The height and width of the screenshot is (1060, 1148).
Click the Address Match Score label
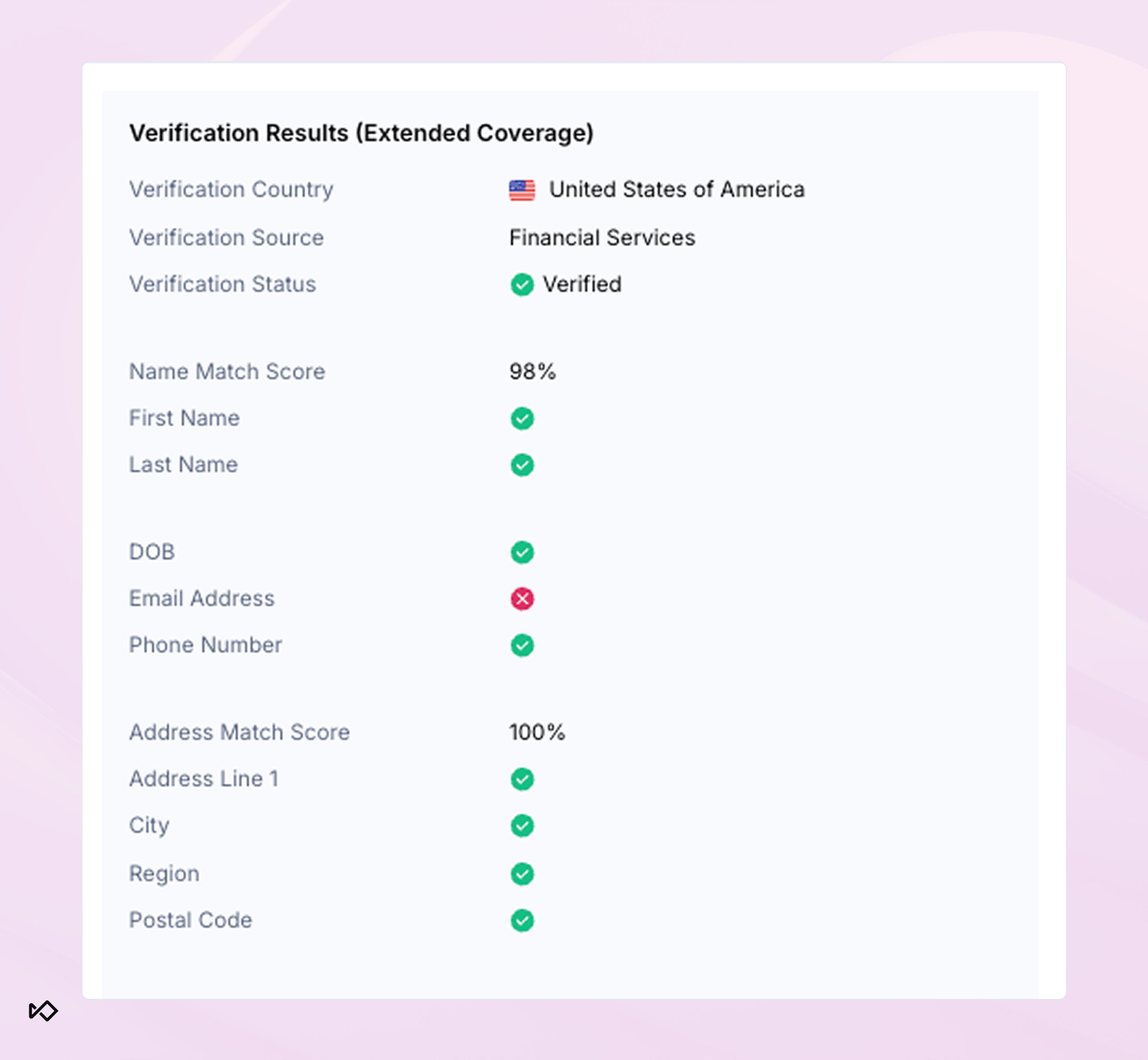click(x=239, y=732)
